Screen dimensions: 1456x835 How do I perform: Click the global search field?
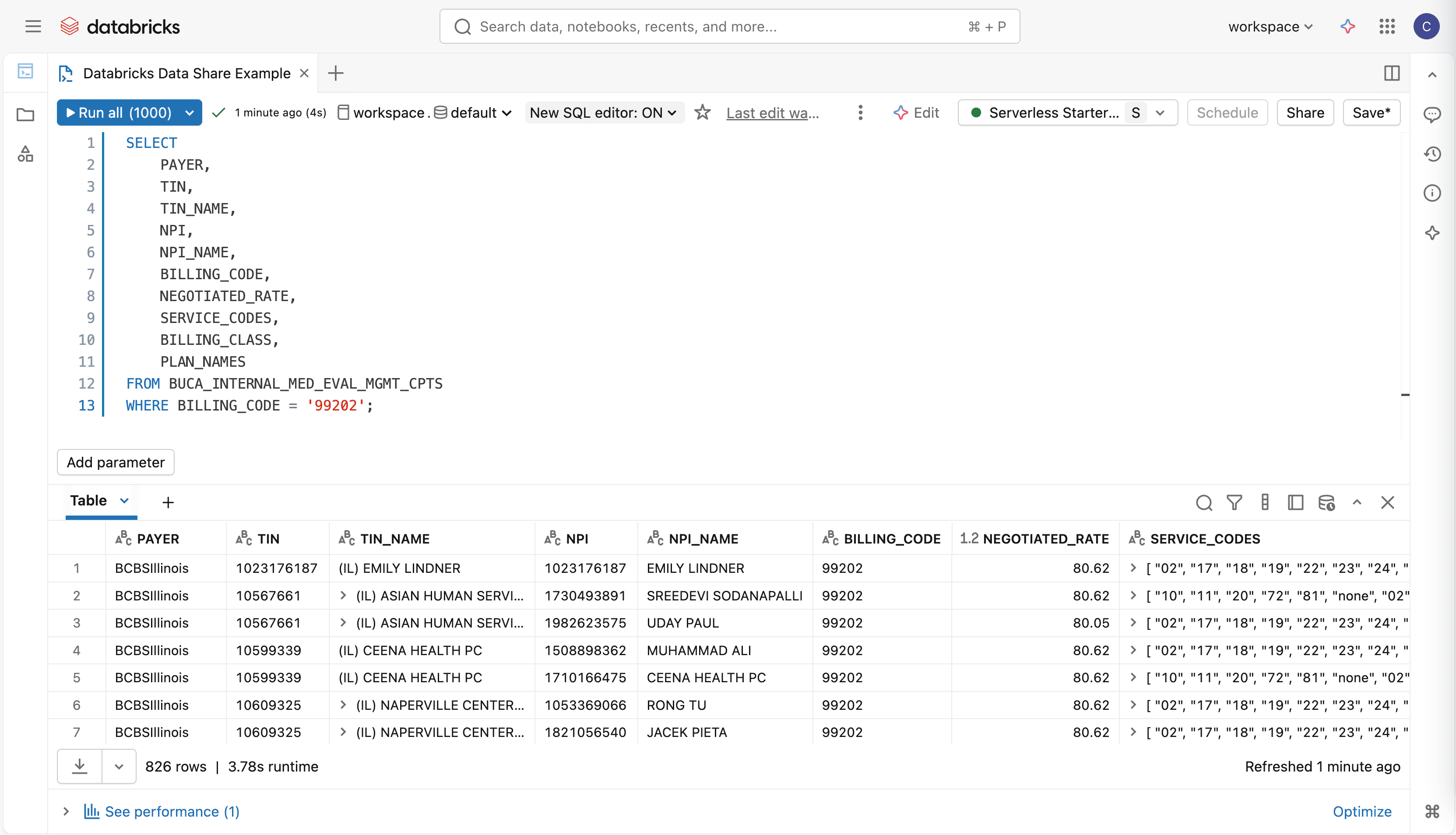click(x=689, y=26)
